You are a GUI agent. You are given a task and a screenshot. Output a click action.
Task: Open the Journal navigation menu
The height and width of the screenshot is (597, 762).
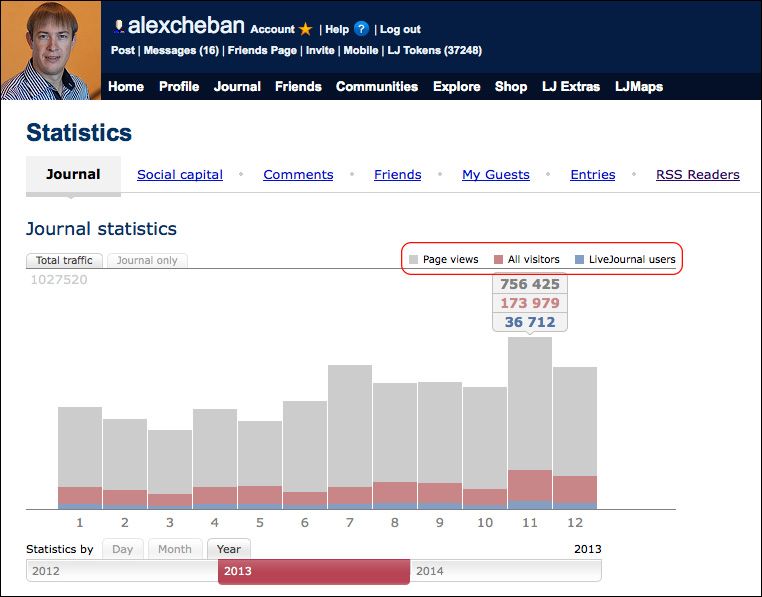click(237, 87)
